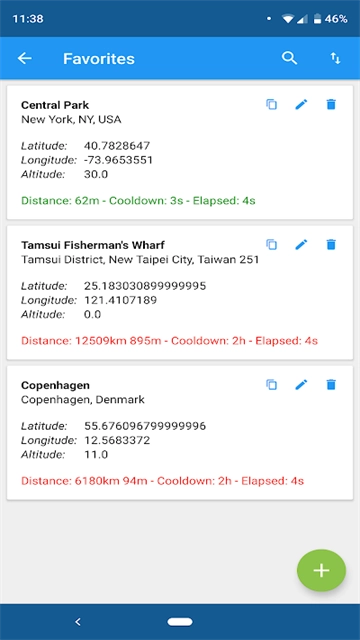Delete Tamsui Fisherman's Wharf favorite
Viewport: 360px width, 640px height.
pos(331,244)
